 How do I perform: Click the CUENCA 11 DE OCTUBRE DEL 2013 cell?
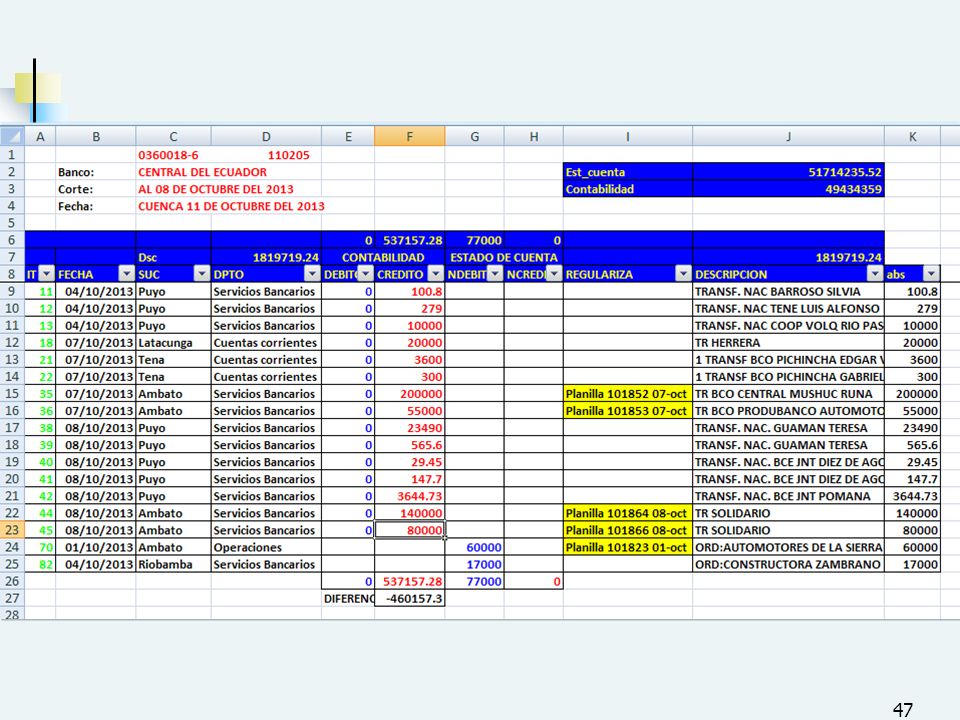coord(231,206)
